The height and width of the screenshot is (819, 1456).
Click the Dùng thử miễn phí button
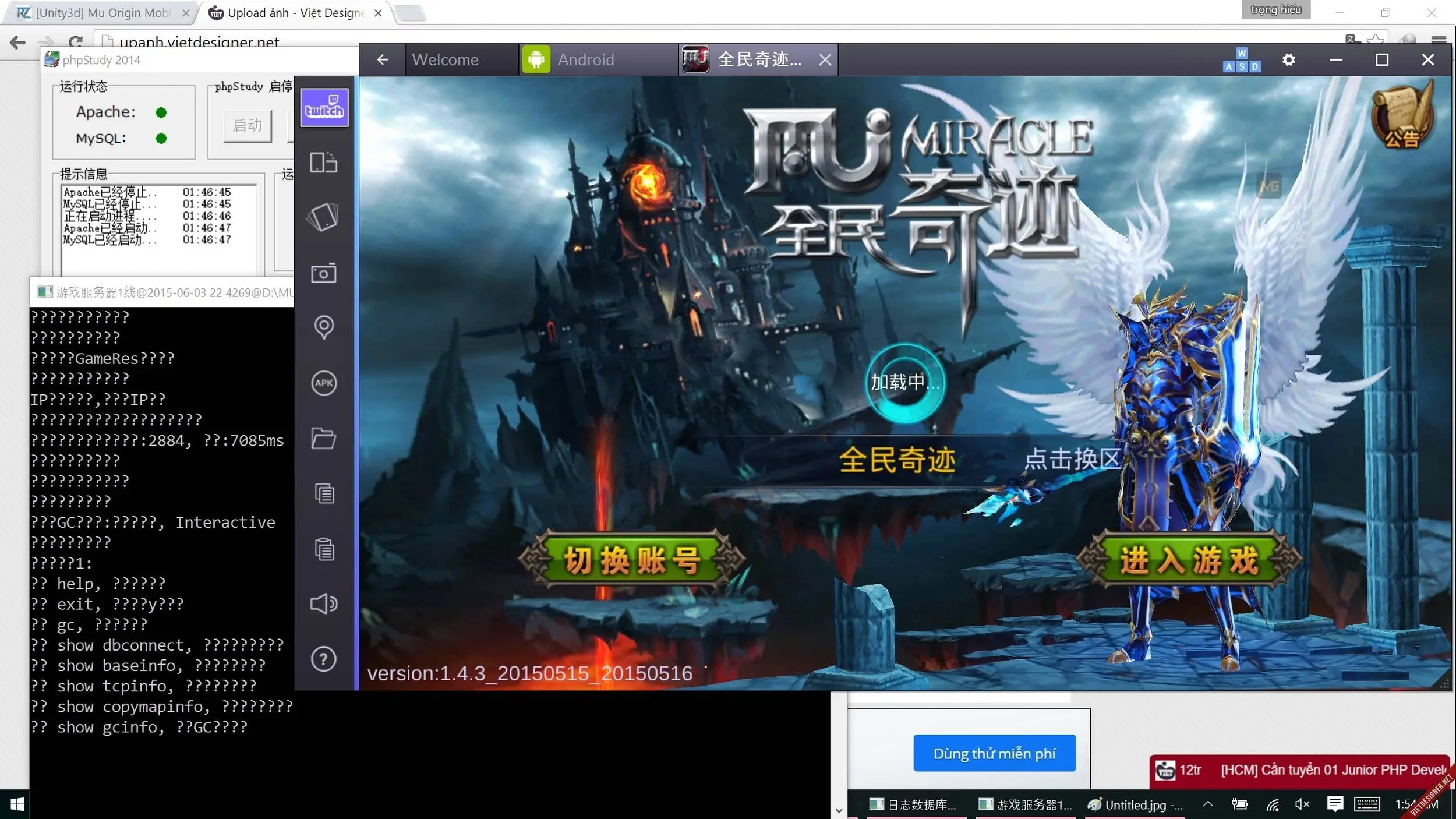click(x=994, y=753)
